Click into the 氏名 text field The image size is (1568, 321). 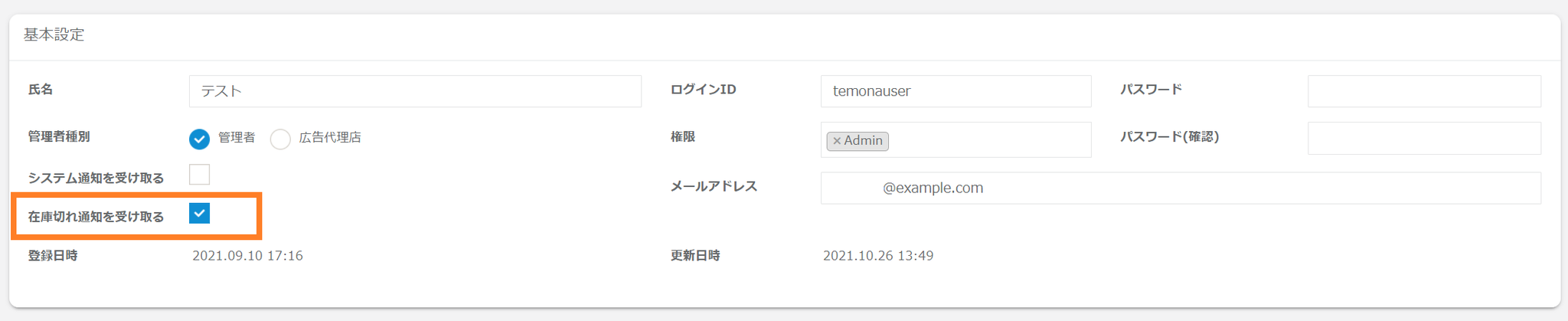[414, 91]
